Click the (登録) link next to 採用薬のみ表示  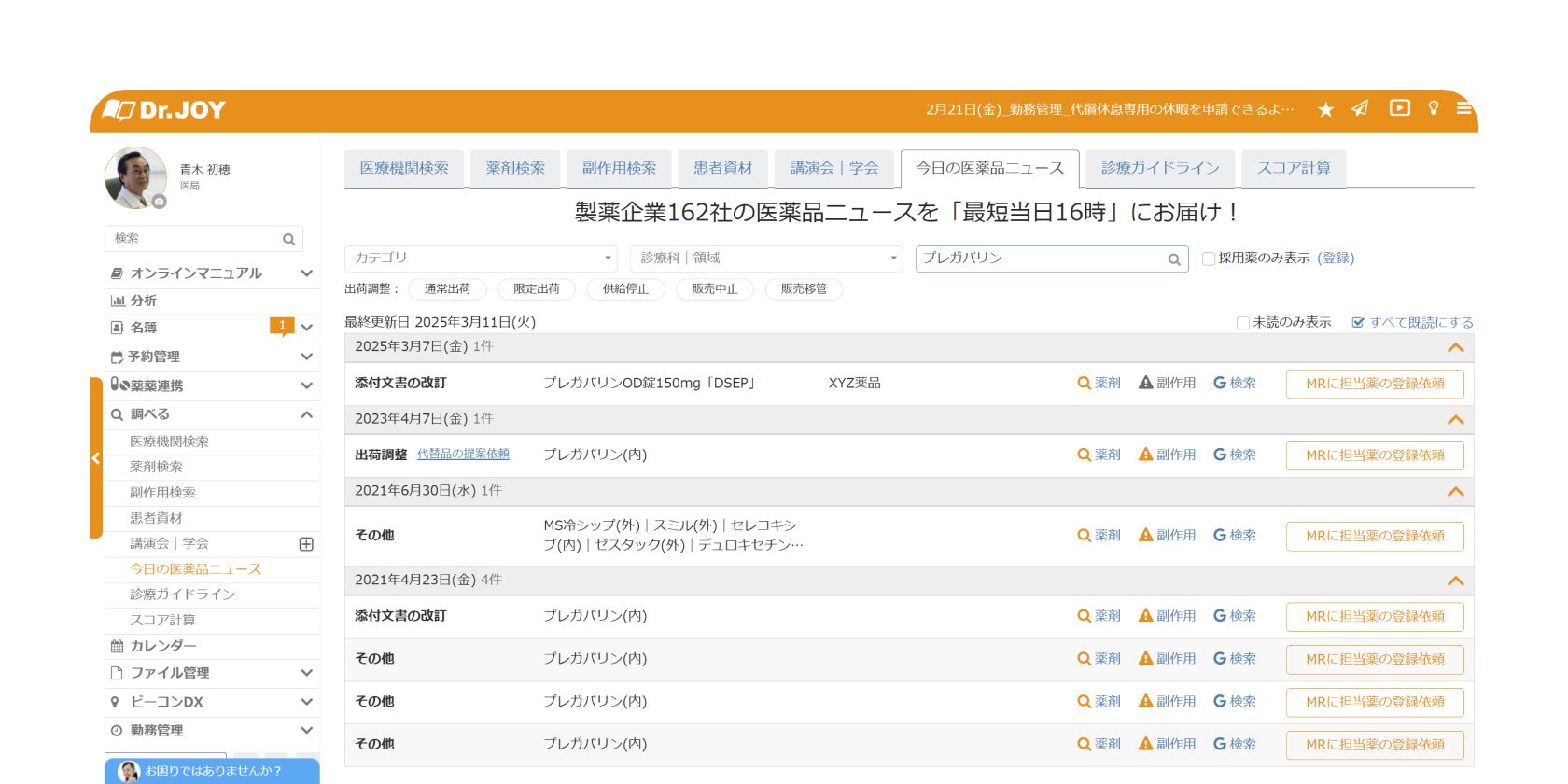point(1336,259)
